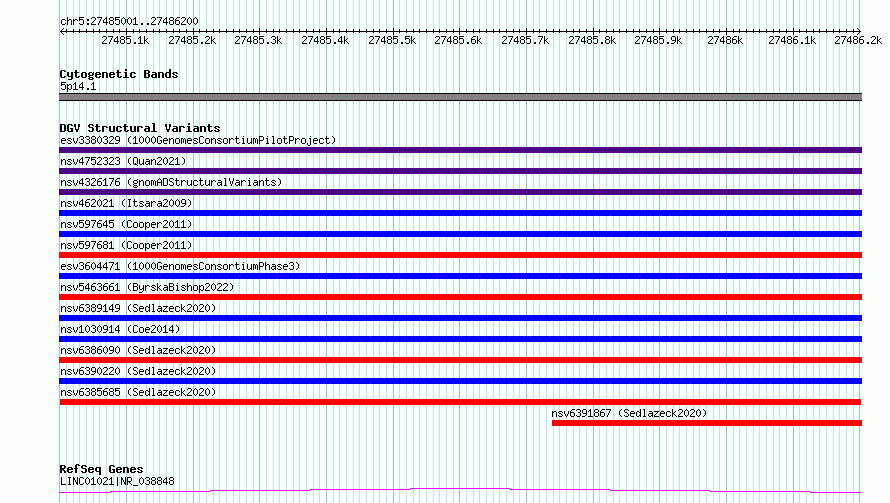This screenshot has height=503, width=890.
Task: Click the 27486.2k ruler label
Action: (858, 40)
